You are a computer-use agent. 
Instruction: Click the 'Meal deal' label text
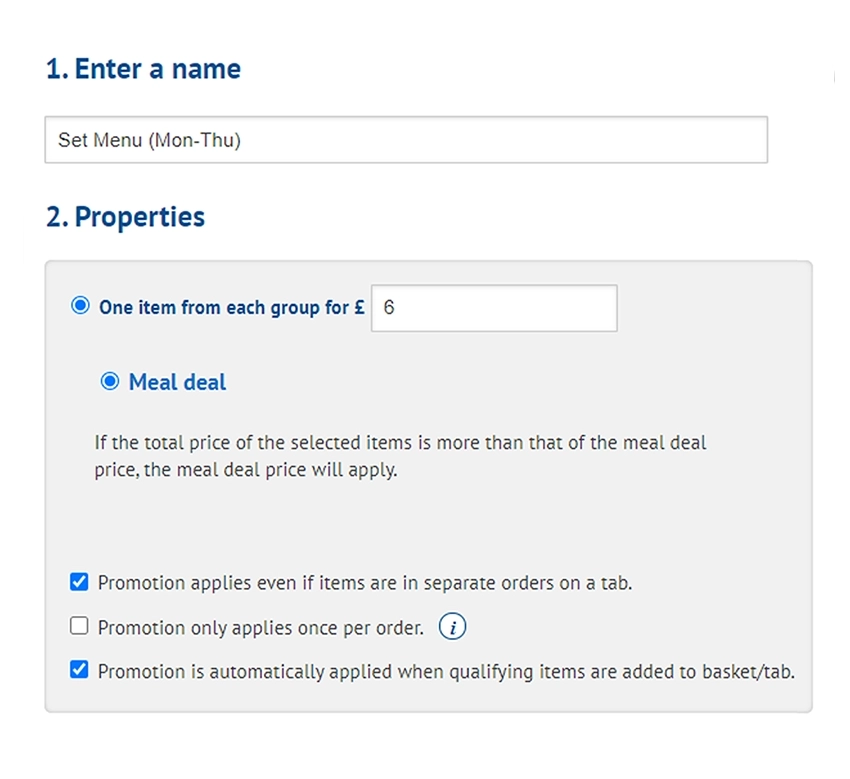coord(177,382)
